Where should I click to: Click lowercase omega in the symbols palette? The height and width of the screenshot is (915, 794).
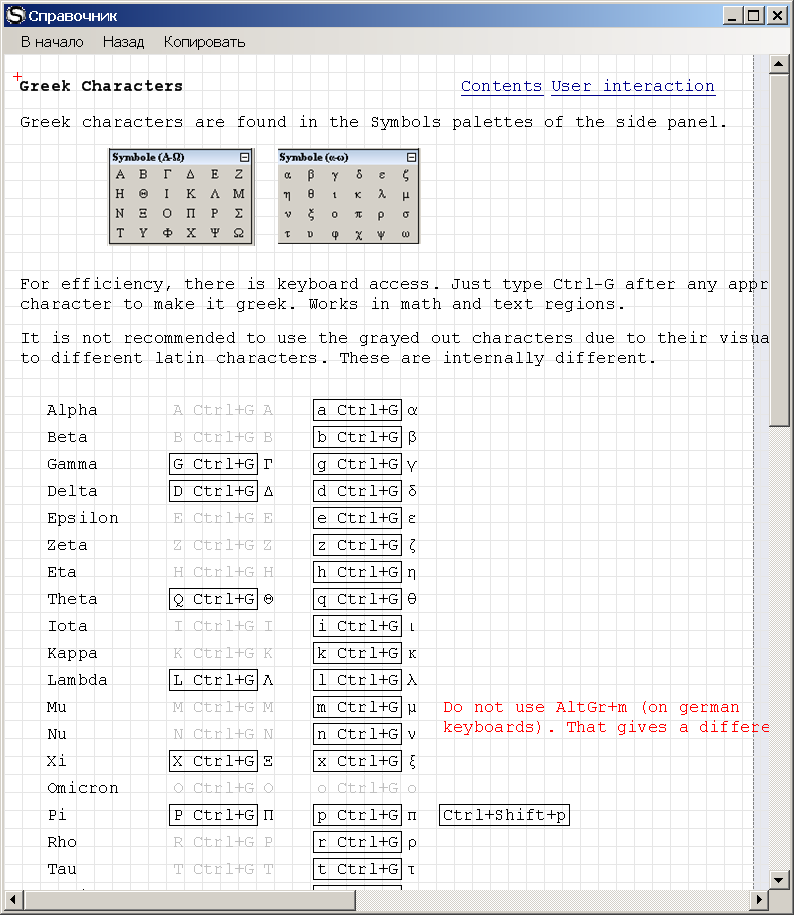(x=405, y=234)
